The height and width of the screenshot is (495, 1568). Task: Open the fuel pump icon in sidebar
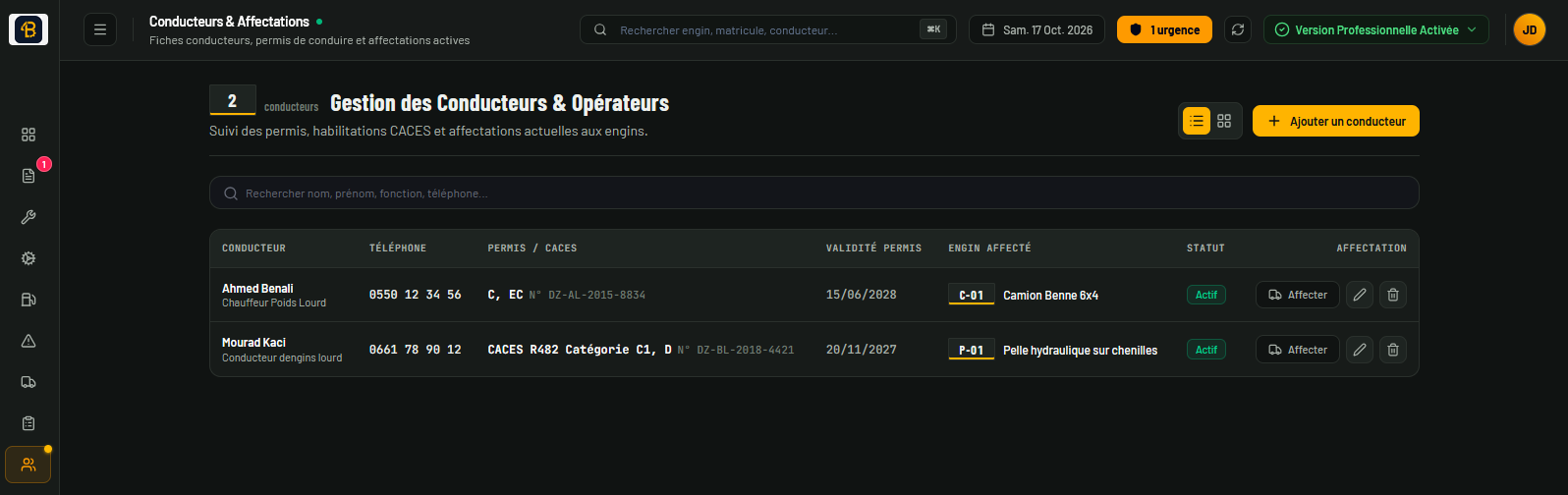[28, 300]
